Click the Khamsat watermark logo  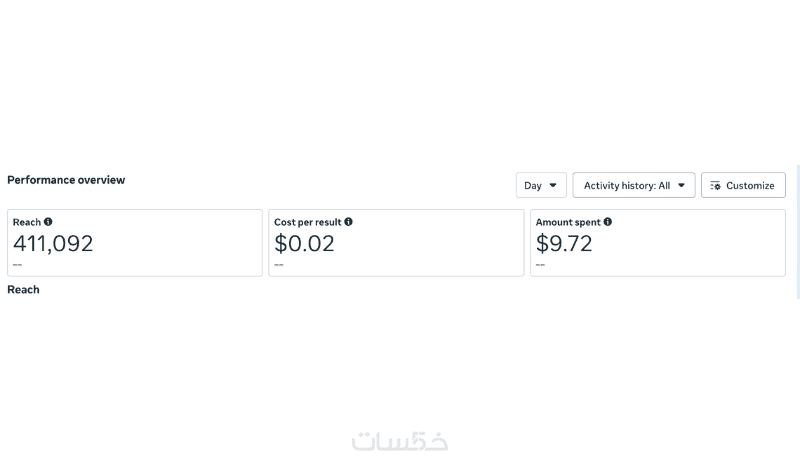(x=400, y=440)
